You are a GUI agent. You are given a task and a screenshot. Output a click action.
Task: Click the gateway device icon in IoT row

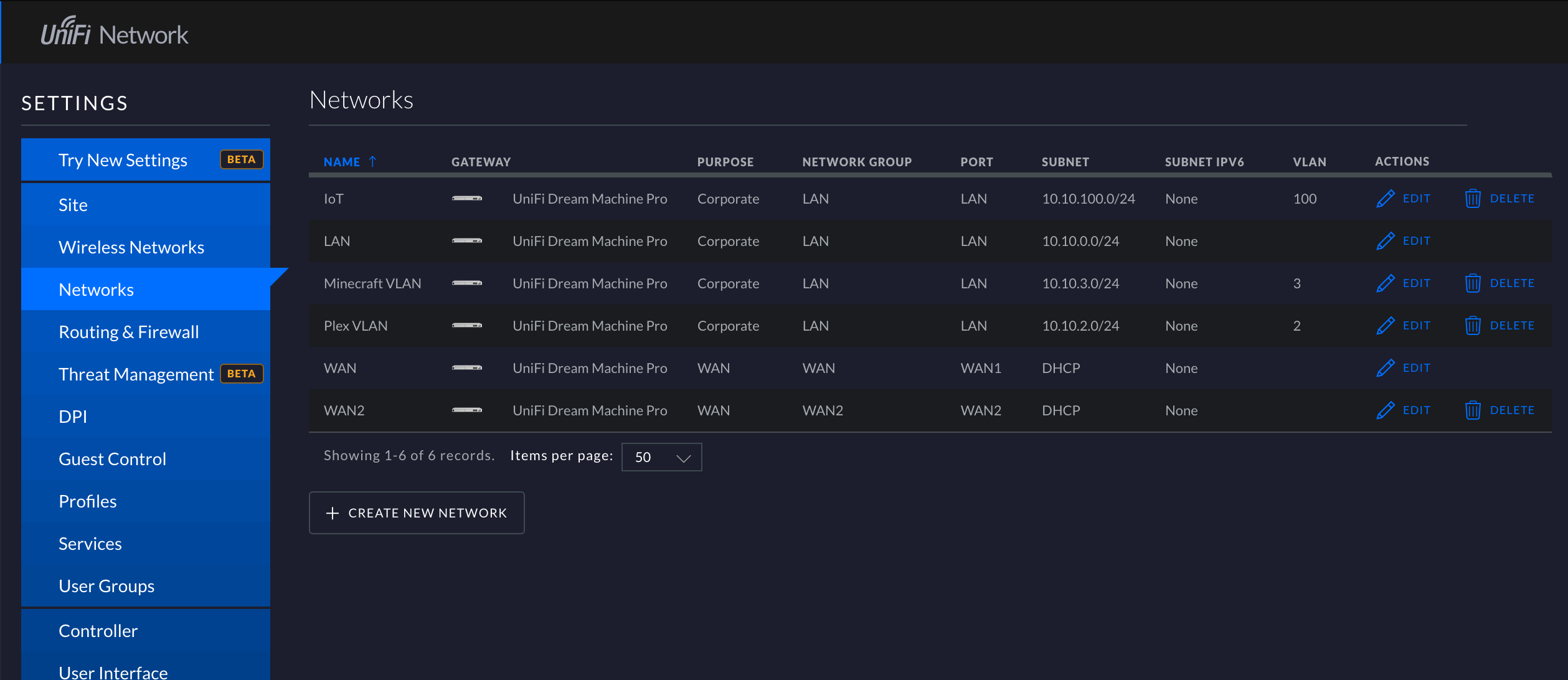tap(467, 199)
